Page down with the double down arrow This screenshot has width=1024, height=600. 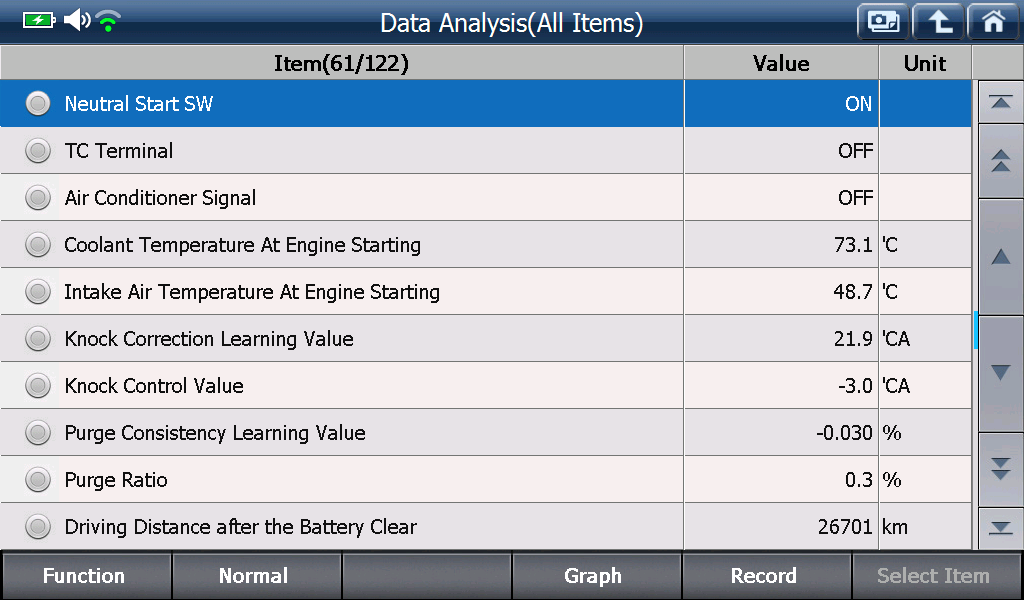click(x=1000, y=469)
